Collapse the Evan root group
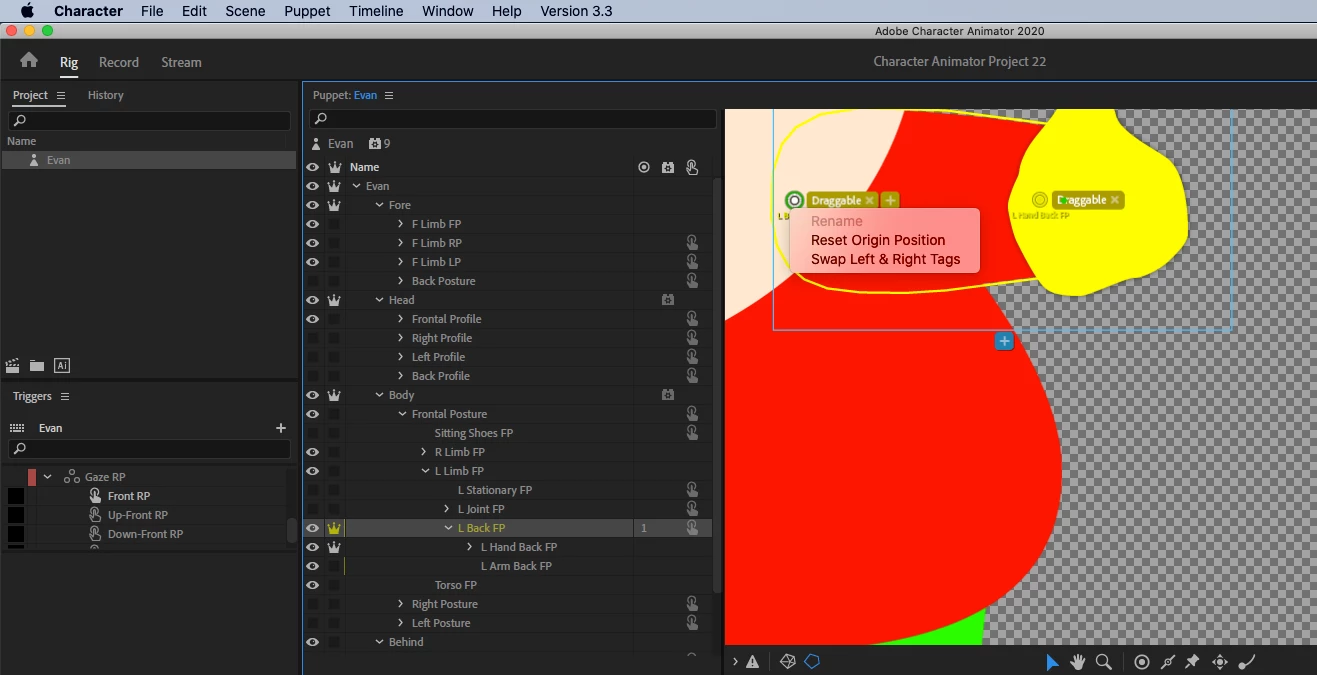The width and height of the screenshot is (1317, 675). tap(356, 186)
